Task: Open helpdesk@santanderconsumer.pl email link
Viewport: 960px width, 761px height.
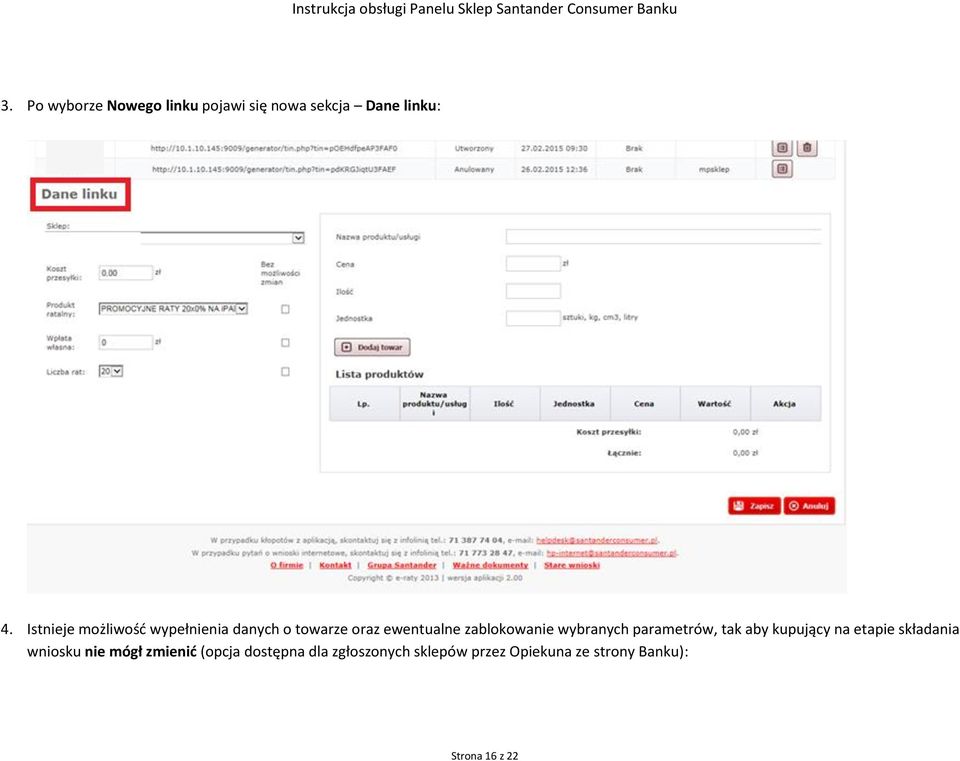Action: (x=597, y=540)
